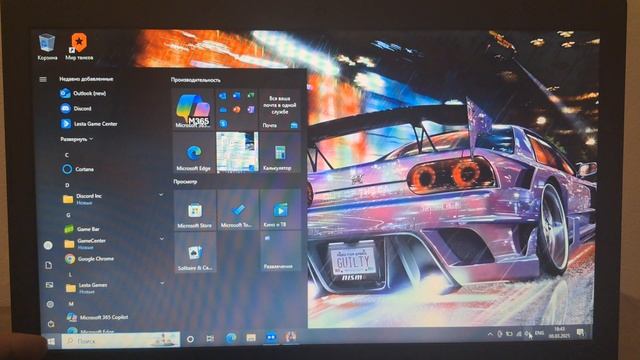Launch Discord from recently added list
Viewport: 640px width, 360px height.
(76, 109)
